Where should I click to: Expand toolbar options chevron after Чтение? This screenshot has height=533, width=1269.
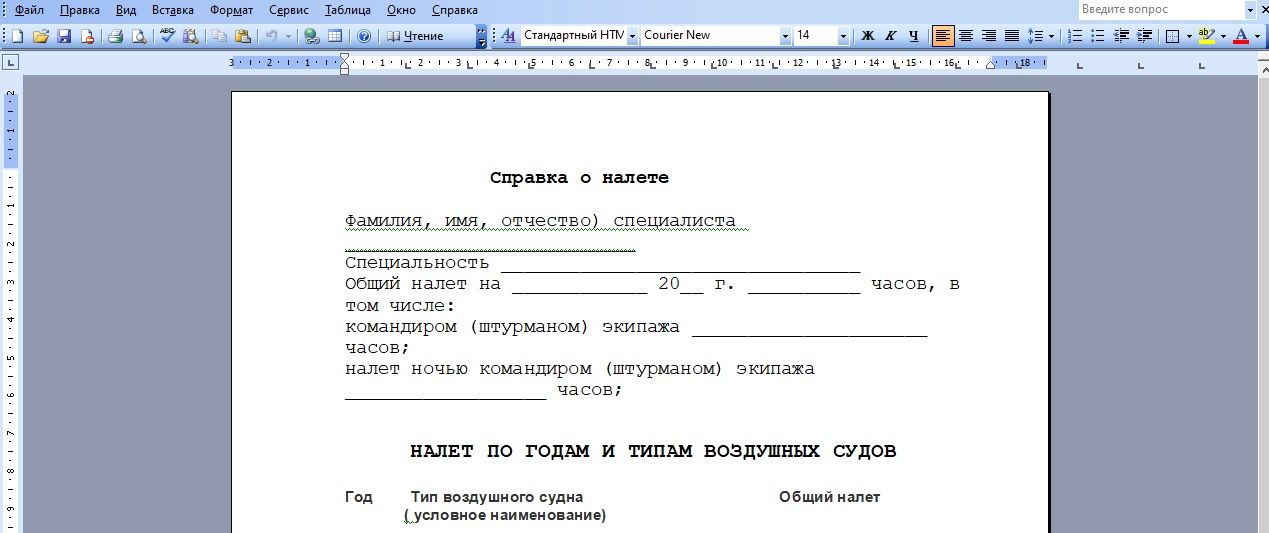tap(482, 36)
